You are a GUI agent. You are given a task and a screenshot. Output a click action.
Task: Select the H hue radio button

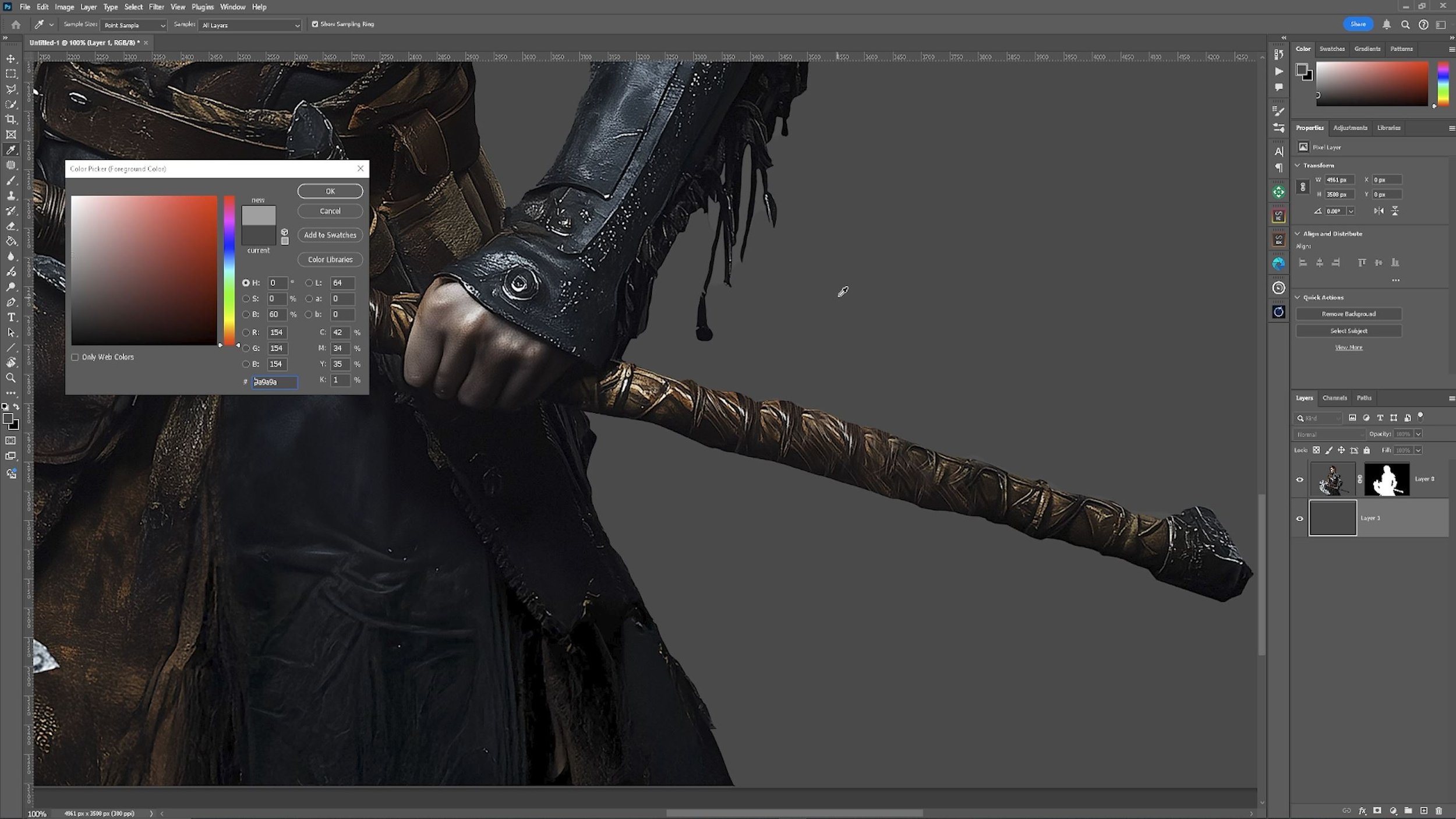point(246,283)
